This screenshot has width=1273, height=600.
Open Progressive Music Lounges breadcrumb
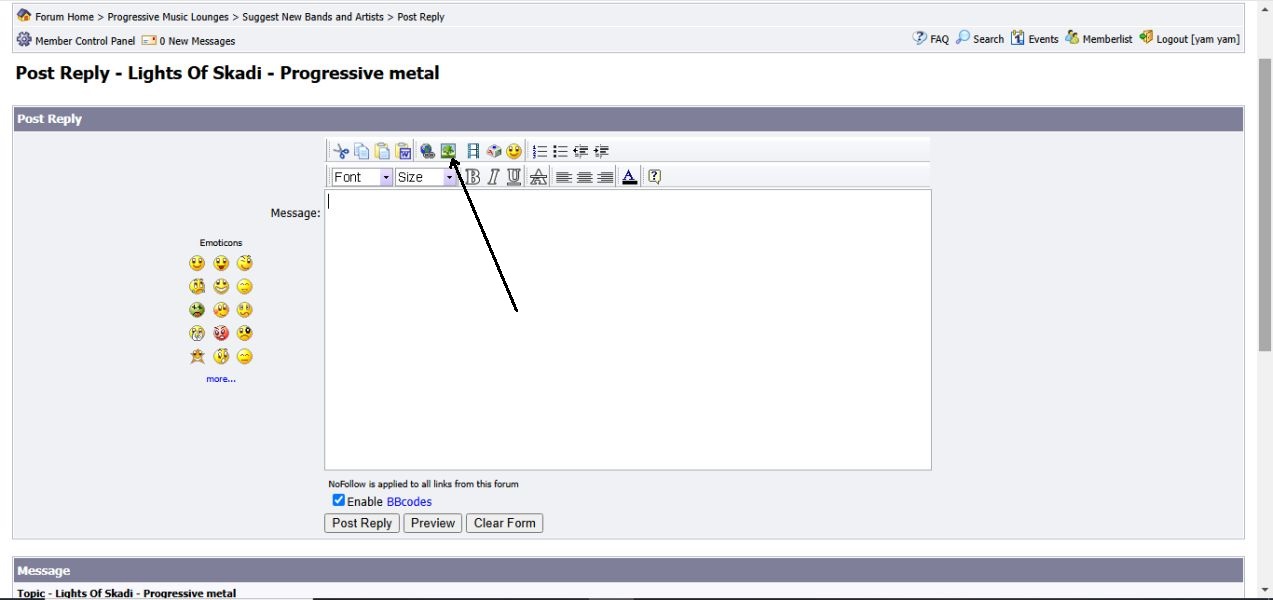pos(168,17)
